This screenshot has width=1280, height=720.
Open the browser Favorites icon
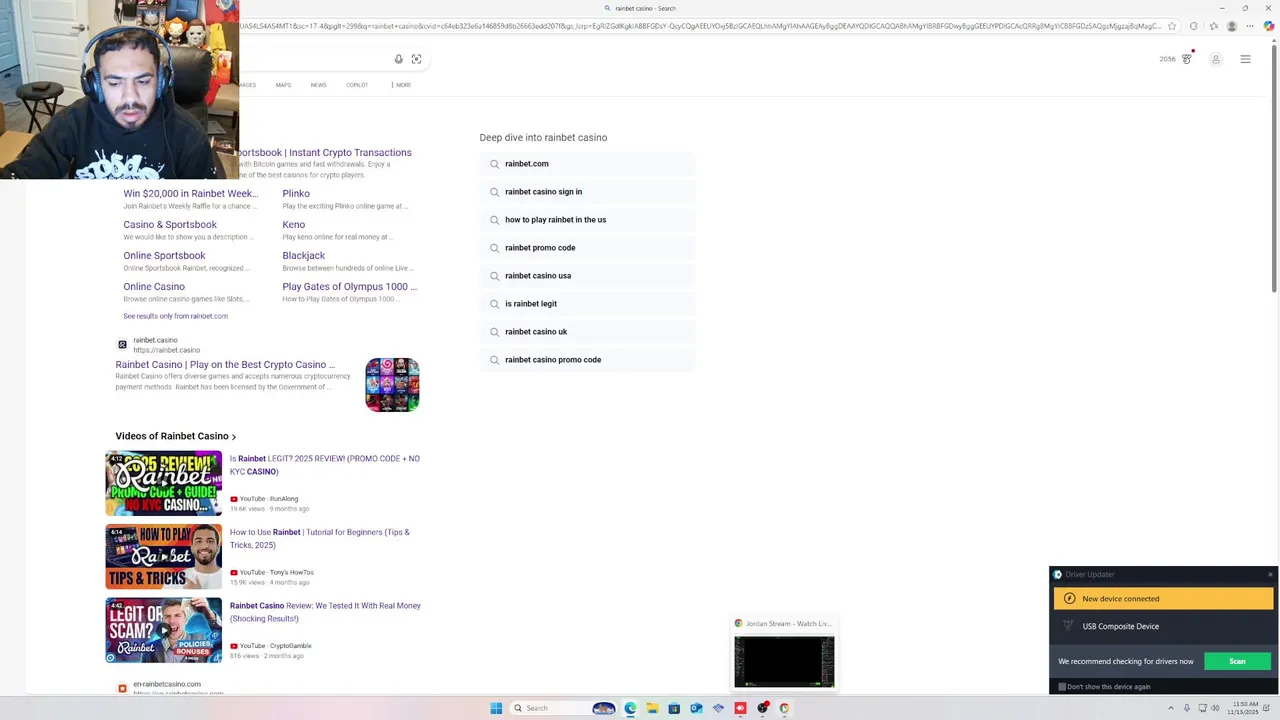1213,26
